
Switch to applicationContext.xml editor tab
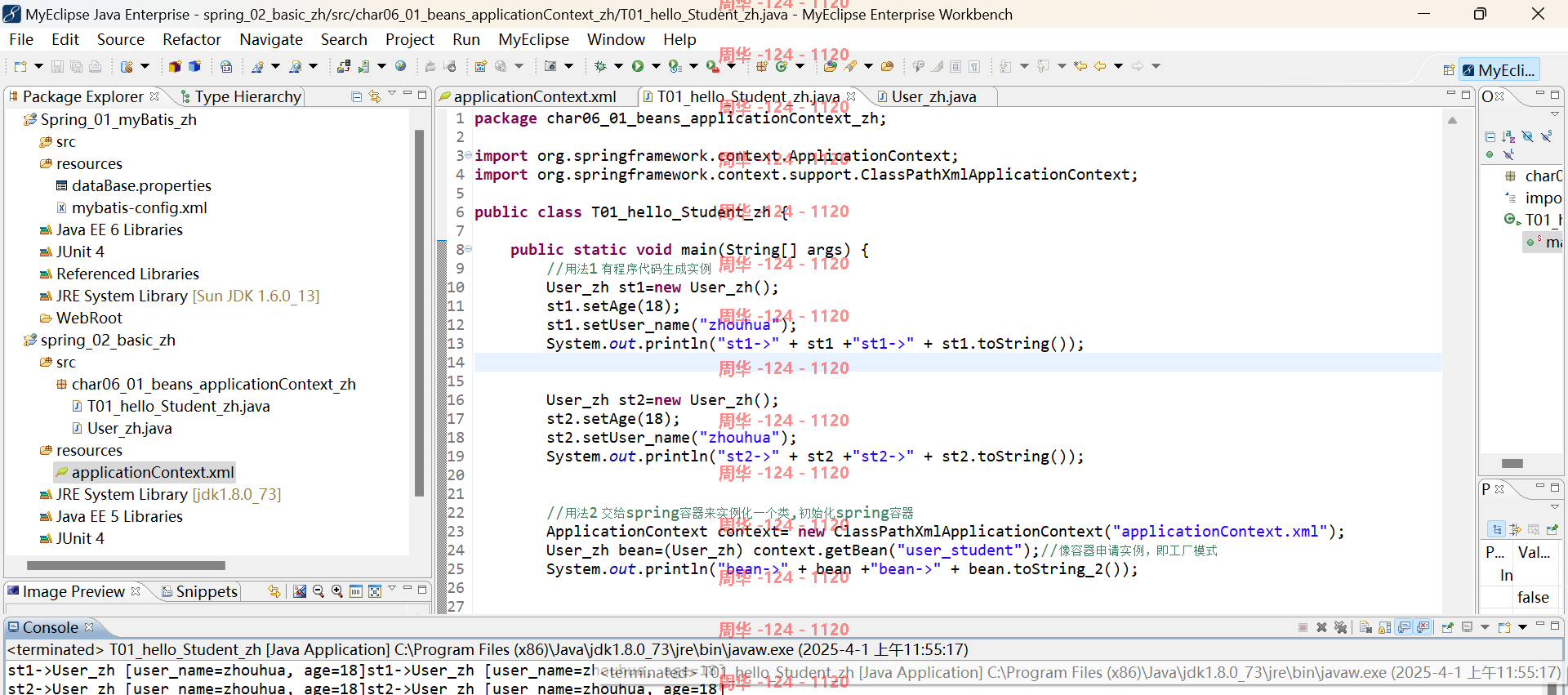[x=535, y=96]
